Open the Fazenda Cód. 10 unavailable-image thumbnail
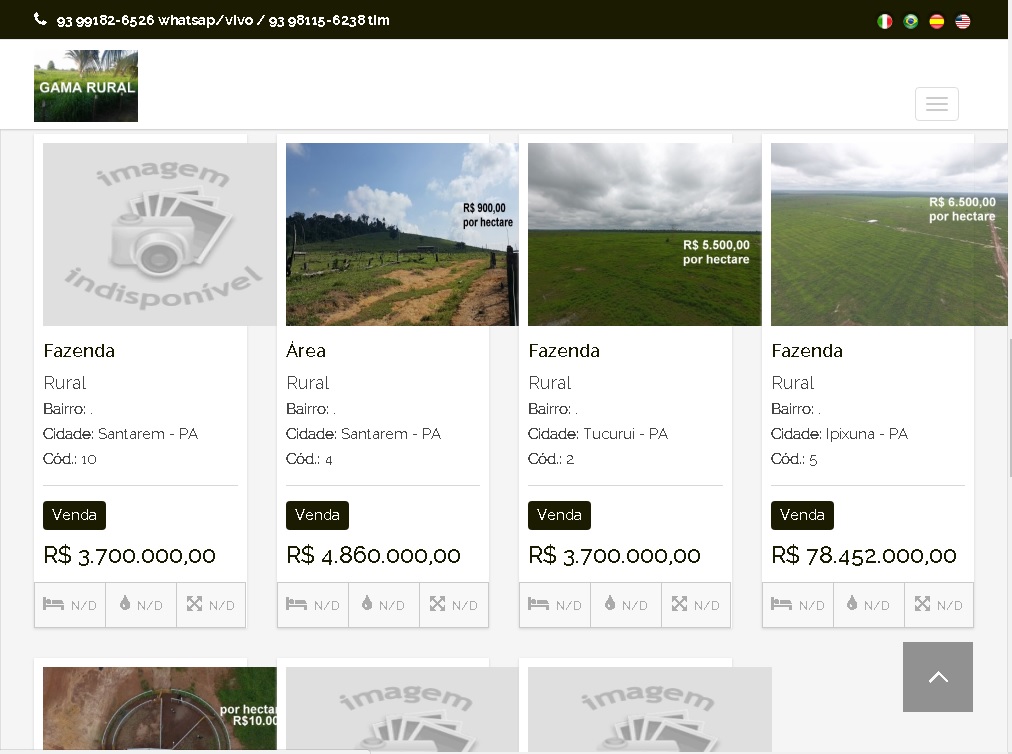 tap(159, 234)
